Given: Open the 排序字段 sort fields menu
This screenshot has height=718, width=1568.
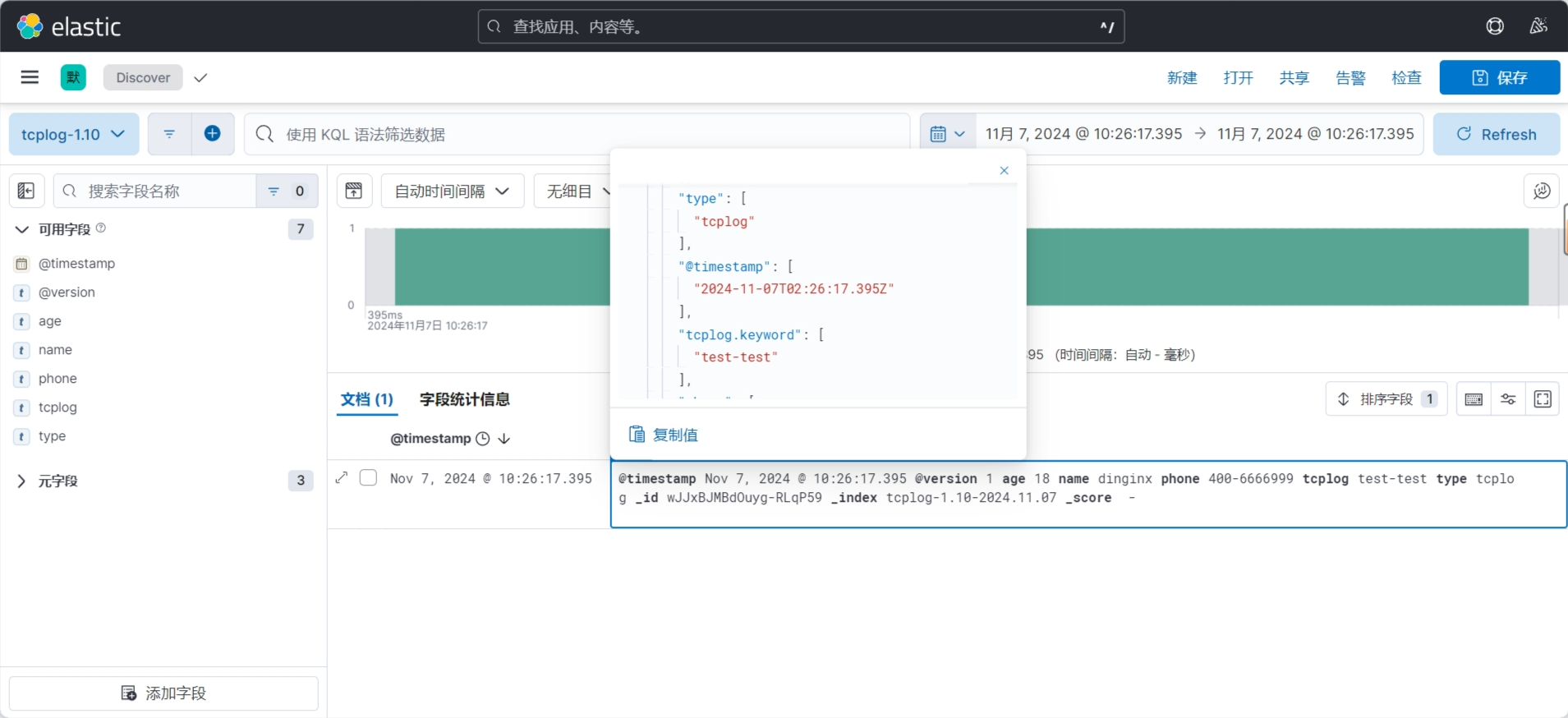Looking at the screenshot, I should 1386,399.
